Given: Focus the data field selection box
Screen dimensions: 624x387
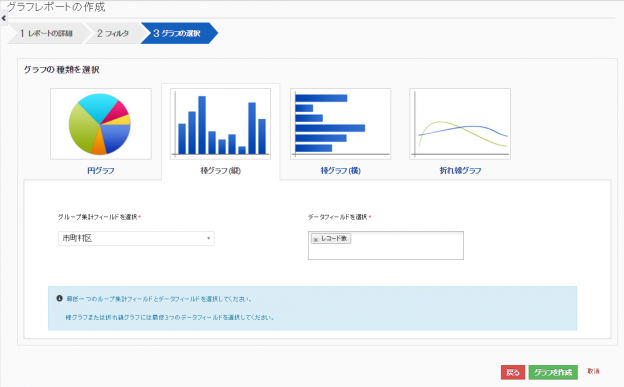Looking at the screenshot, I should 386,245.
